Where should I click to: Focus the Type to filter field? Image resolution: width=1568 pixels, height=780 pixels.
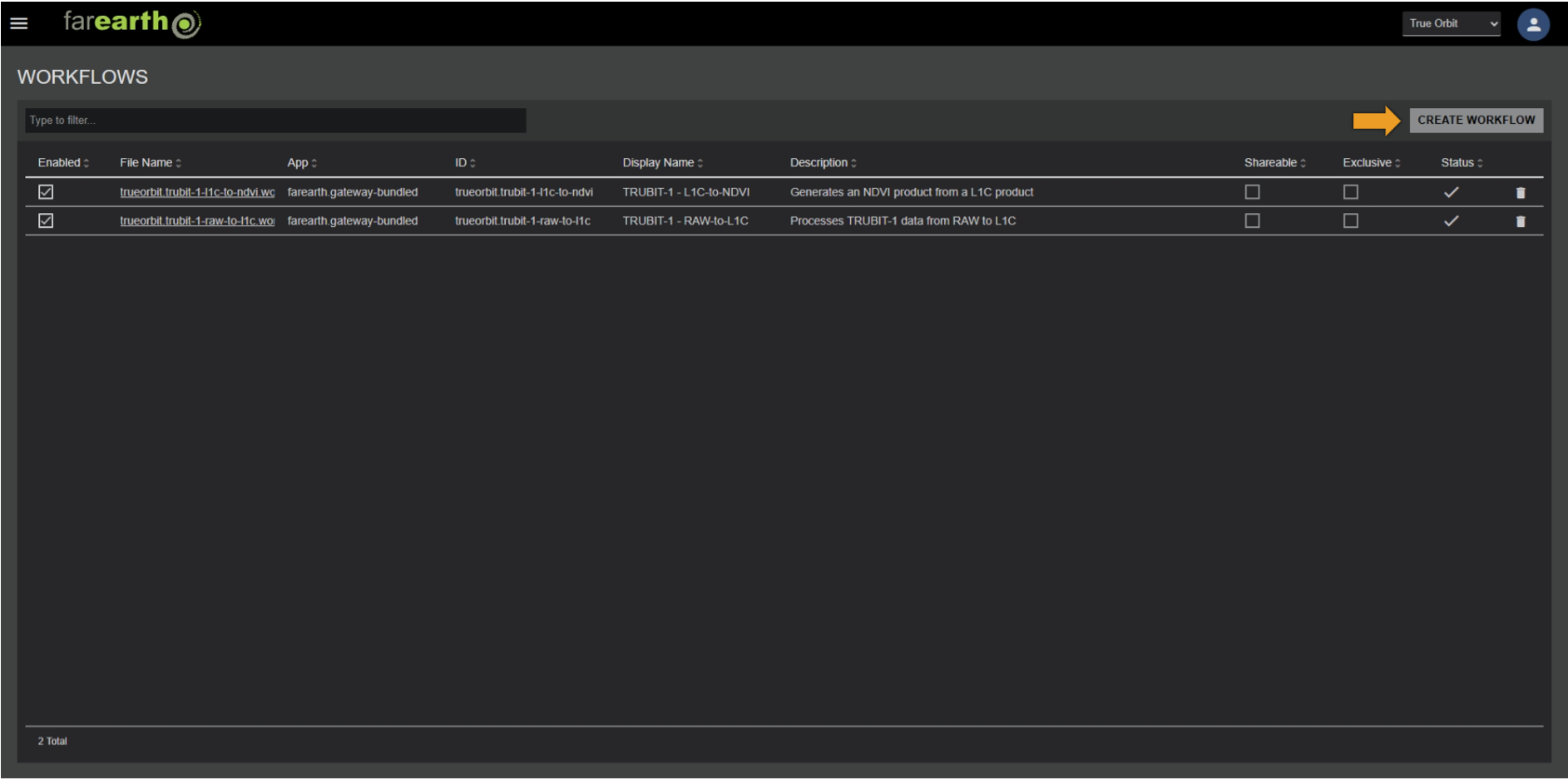[x=275, y=121]
